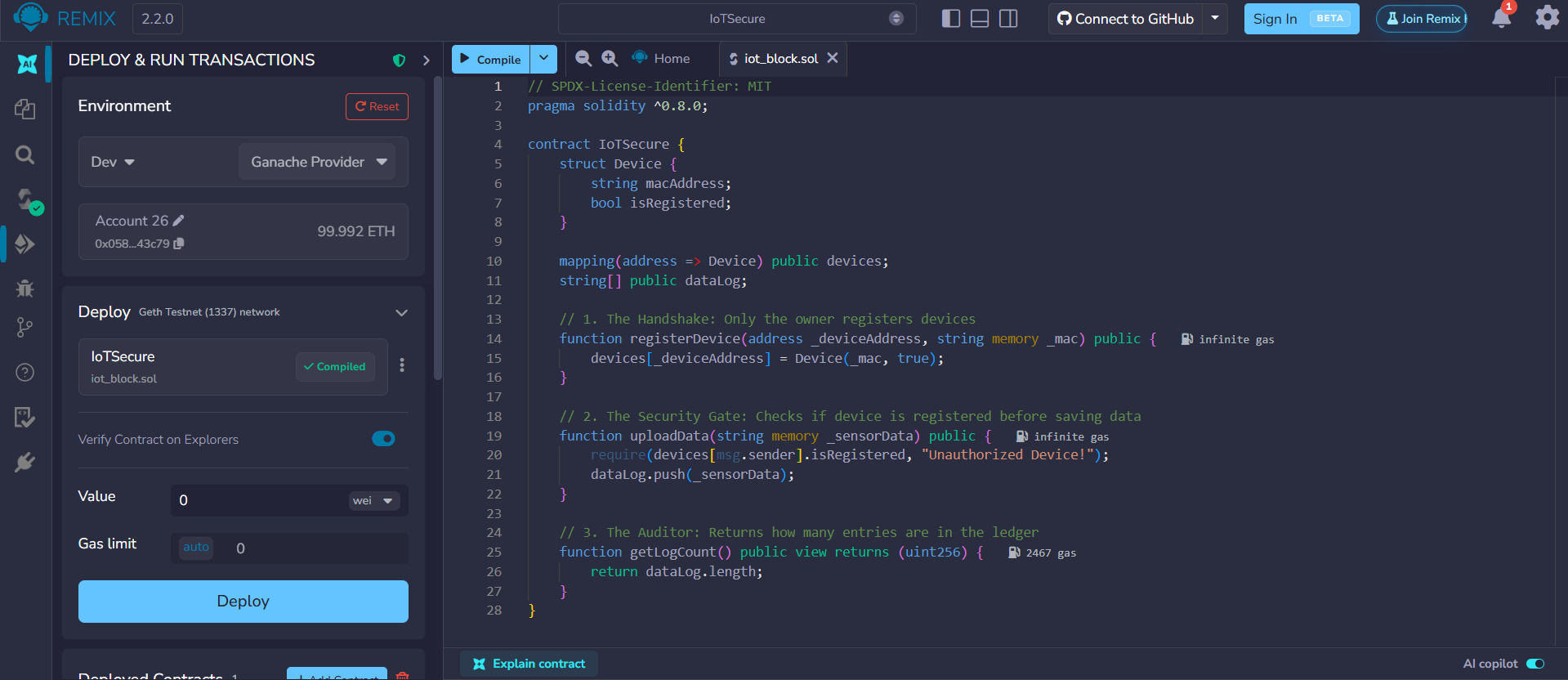Viewport: 1568px width, 680px height.
Task: Open the IoTSecure workspace selector
Action: (x=737, y=18)
